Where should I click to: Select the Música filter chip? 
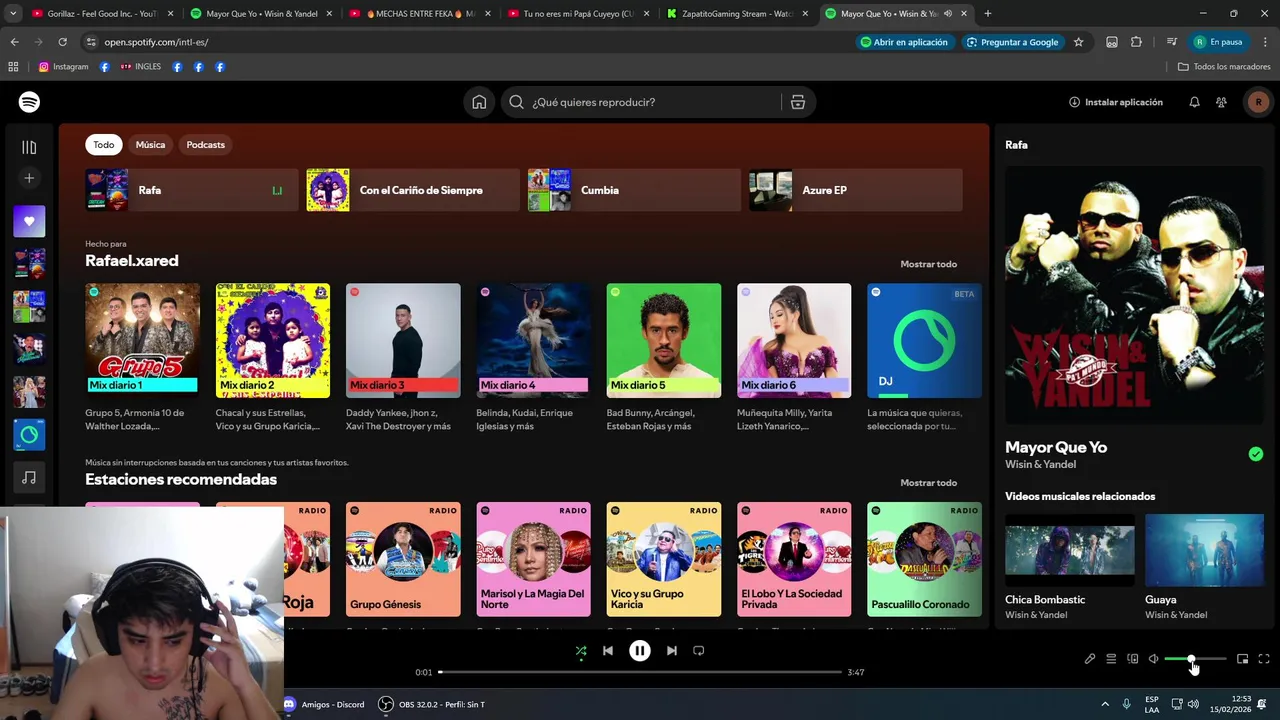(150, 145)
